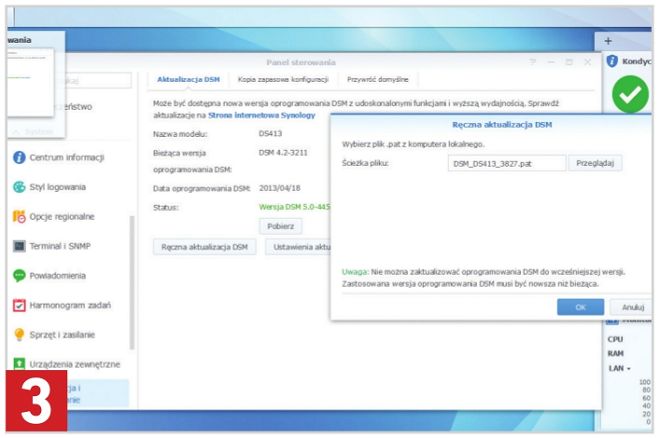The width and height of the screenshot is (660, 438).
Task: Open Powiadomienia speech bubble icon
Action: (x=19, y=276)
